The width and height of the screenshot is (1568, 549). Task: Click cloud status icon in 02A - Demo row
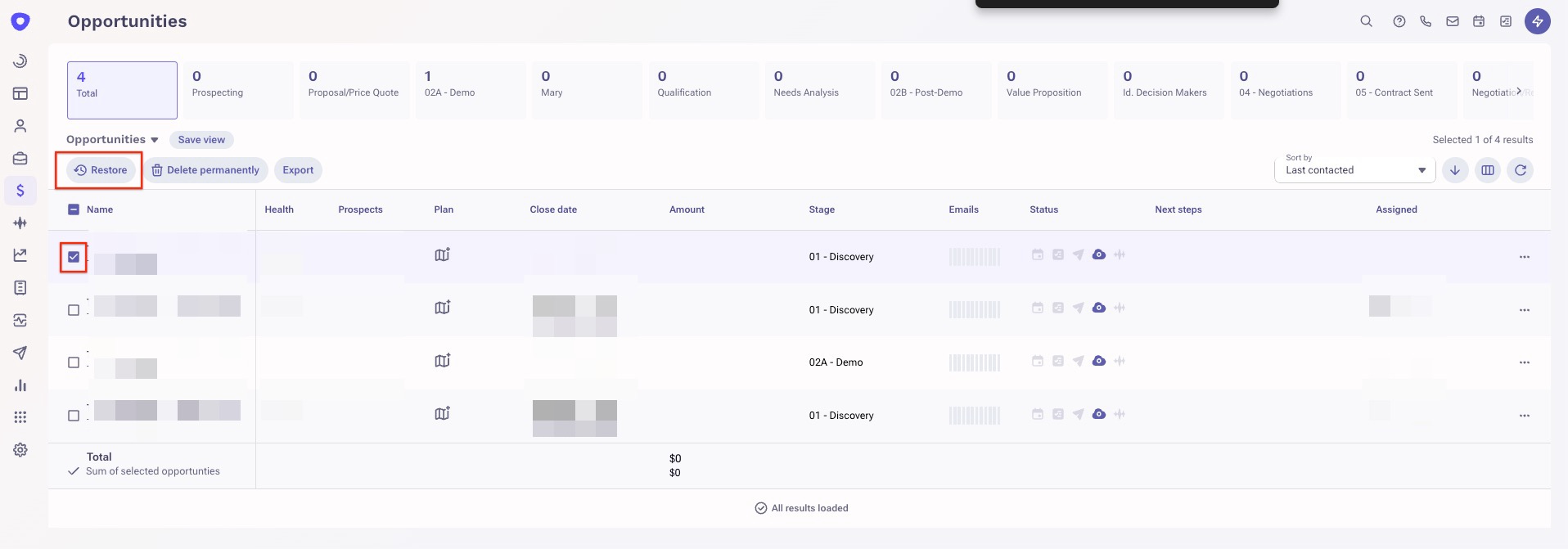point(1099,361)
